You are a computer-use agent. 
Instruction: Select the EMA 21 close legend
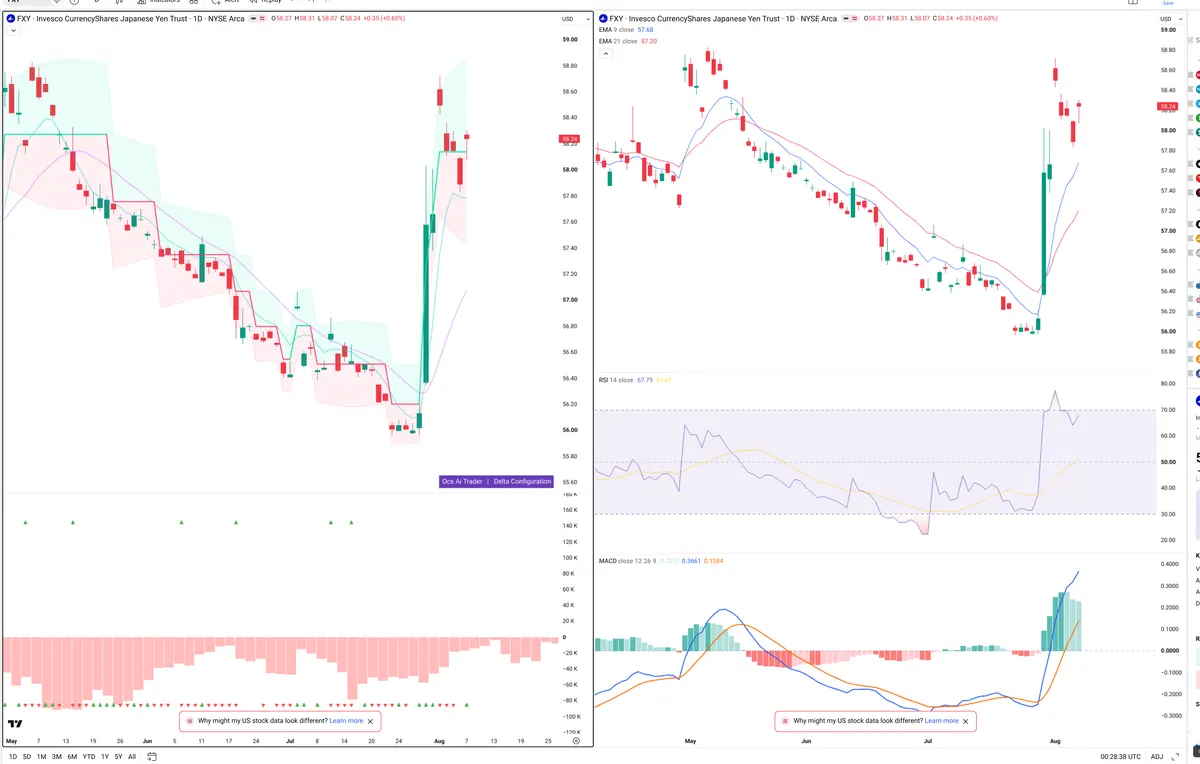[626, 41]
